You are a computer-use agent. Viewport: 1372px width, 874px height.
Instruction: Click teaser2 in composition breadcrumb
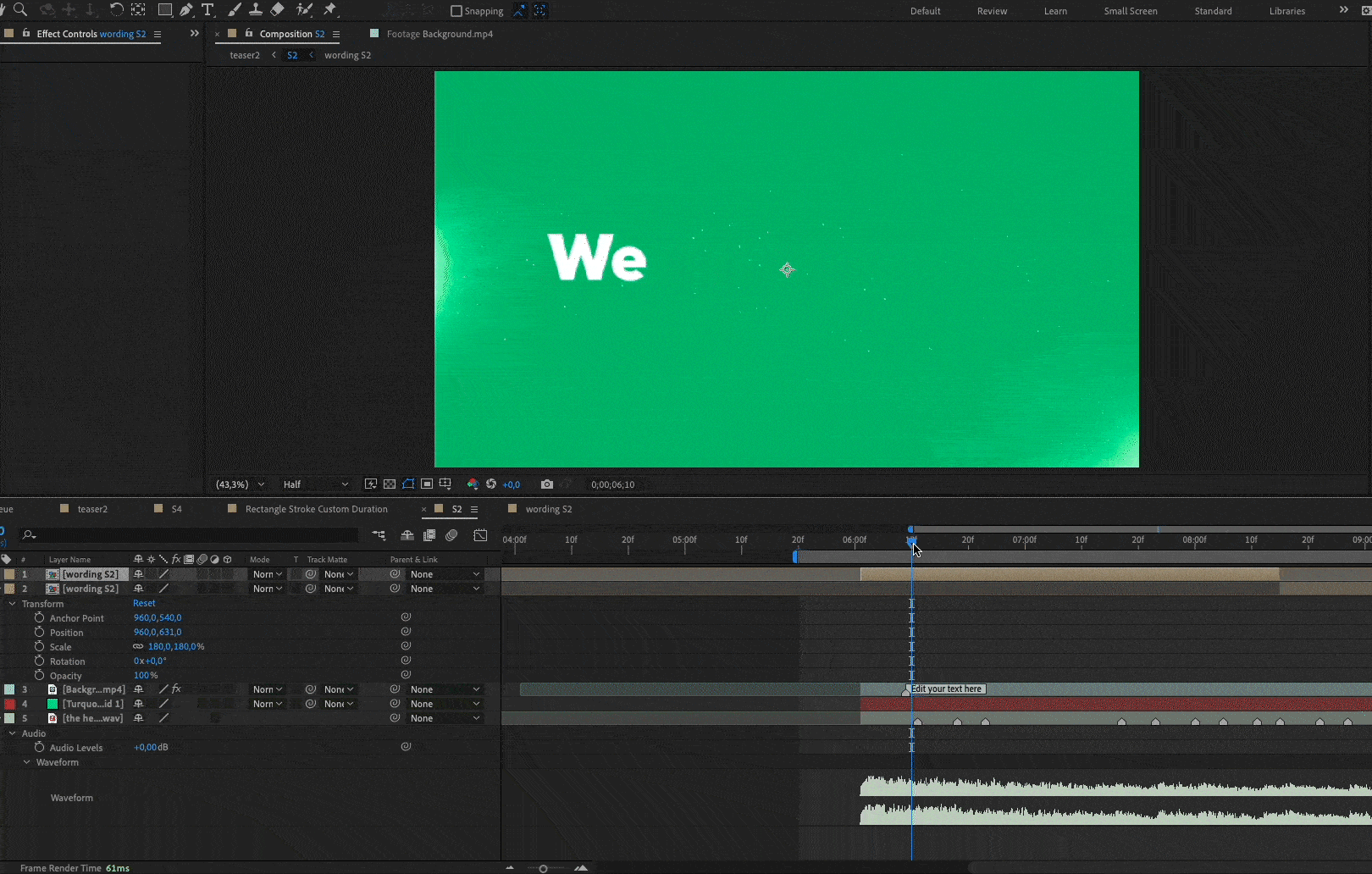click(245, 55)
